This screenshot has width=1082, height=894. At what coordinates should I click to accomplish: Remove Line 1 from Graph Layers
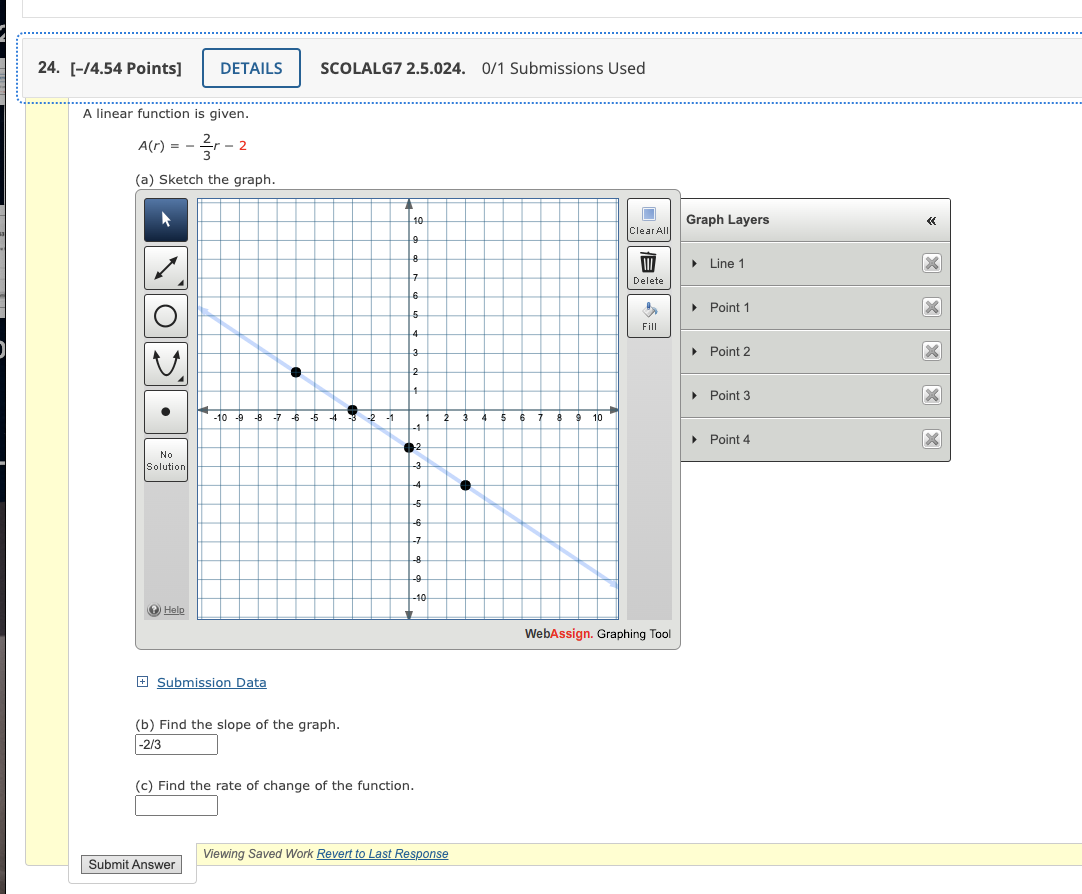931,263
